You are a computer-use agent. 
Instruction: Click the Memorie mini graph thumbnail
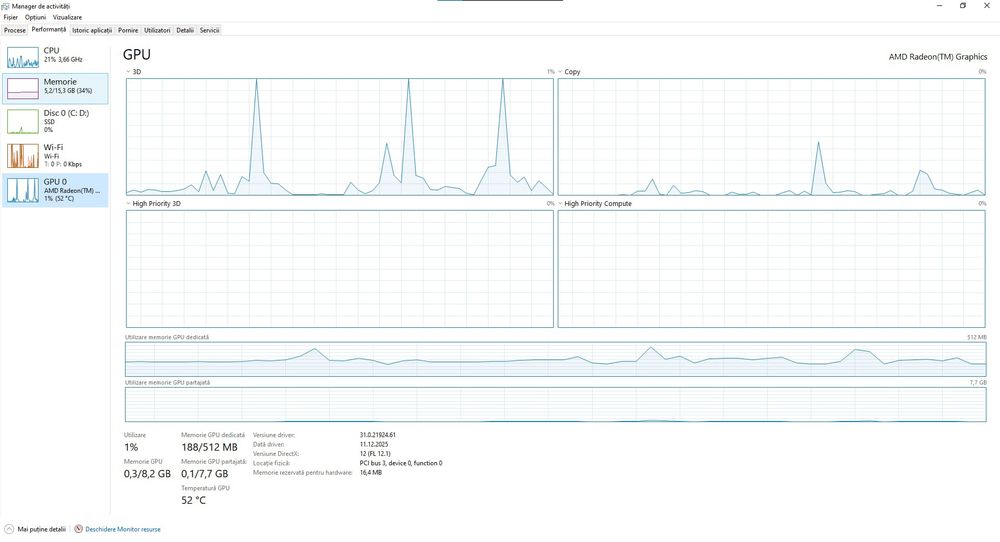pos(23,89)
